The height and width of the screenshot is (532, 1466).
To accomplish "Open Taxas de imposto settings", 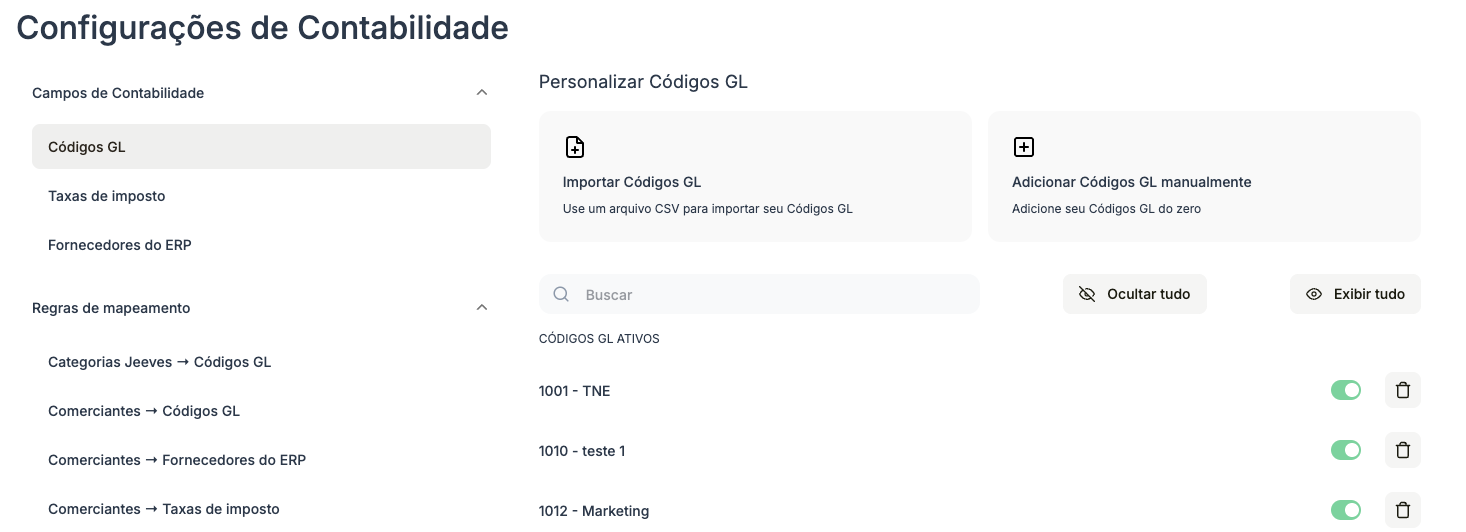I will (107, 196).
